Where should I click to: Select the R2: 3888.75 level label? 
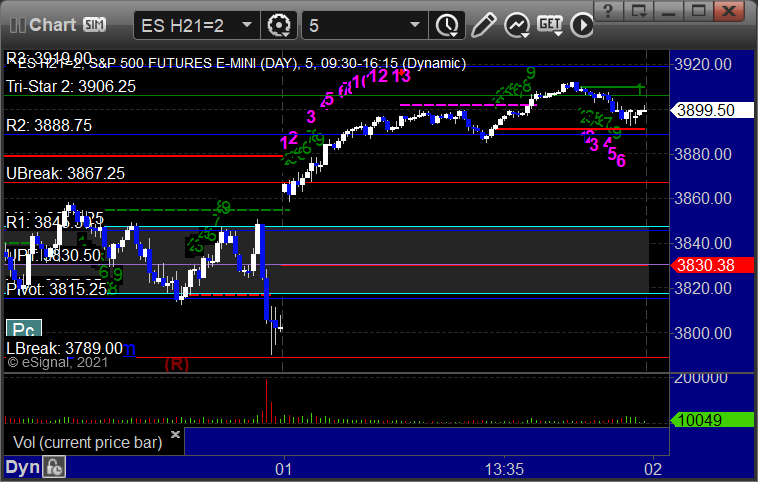tap(49, 125)
